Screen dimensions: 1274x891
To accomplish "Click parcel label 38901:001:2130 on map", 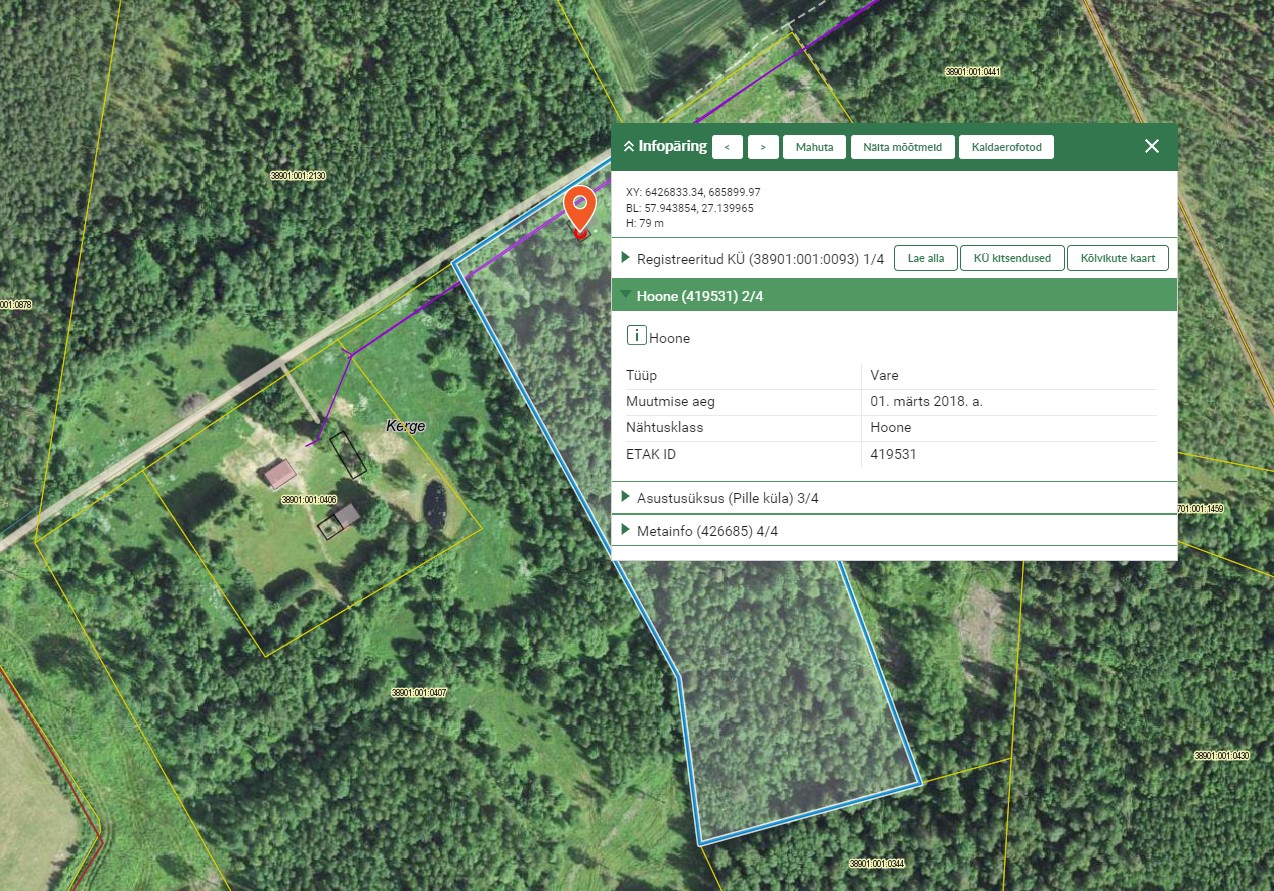I will point(298,176).
